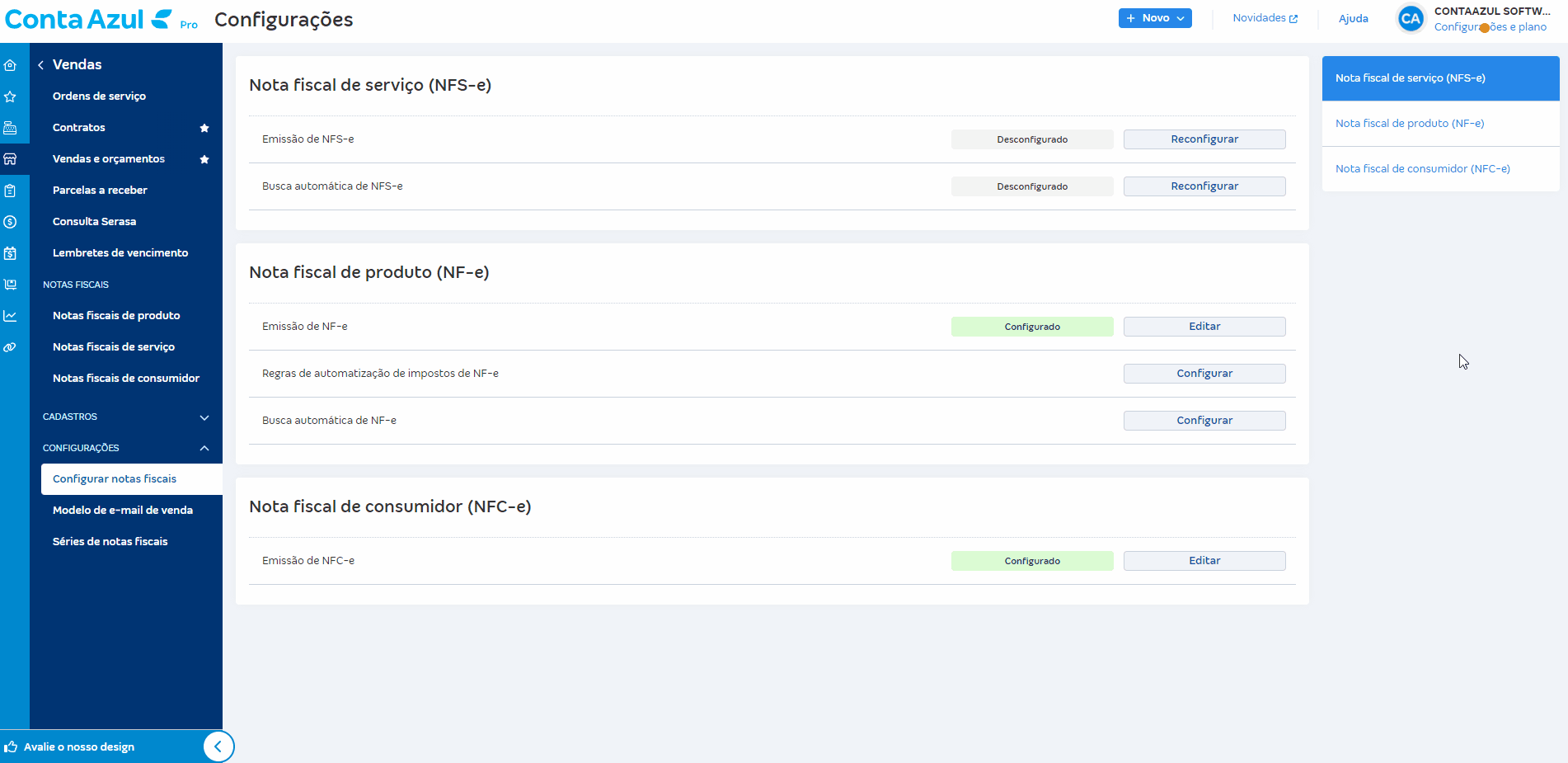Click the Vendas sidebar title
Screen dimensions: 1568x763
[x=77, y=64]
